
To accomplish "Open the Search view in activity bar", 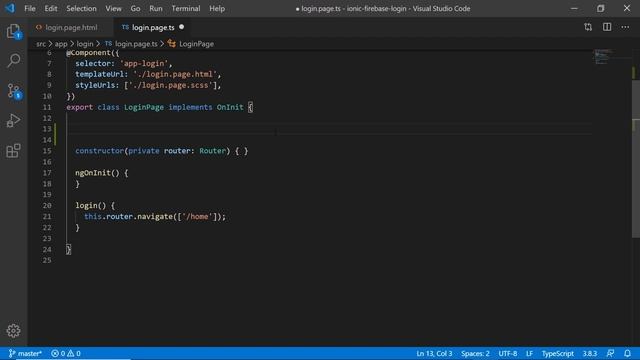I will tap(13, 60).
